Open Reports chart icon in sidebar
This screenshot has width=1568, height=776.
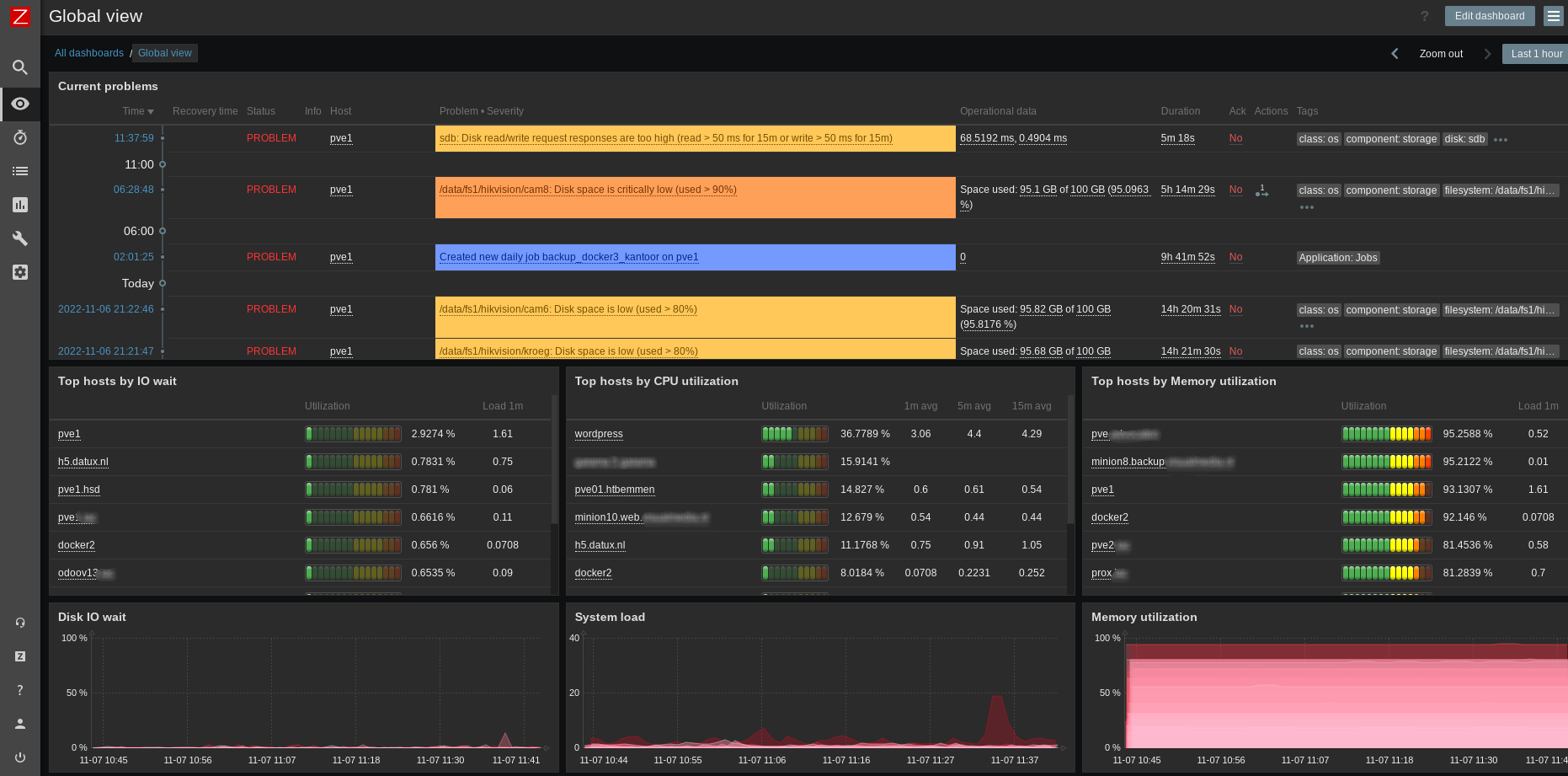click(20, 205)
